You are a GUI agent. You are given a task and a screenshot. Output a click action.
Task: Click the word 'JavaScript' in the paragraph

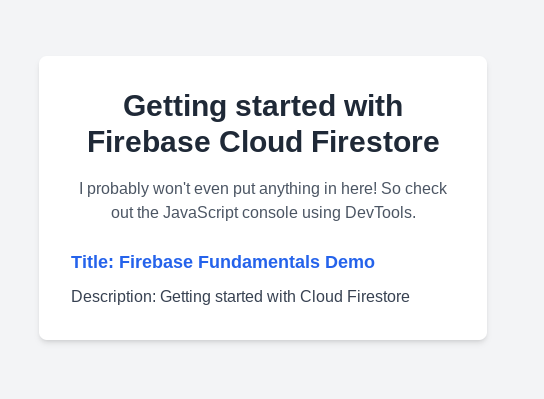201,213
